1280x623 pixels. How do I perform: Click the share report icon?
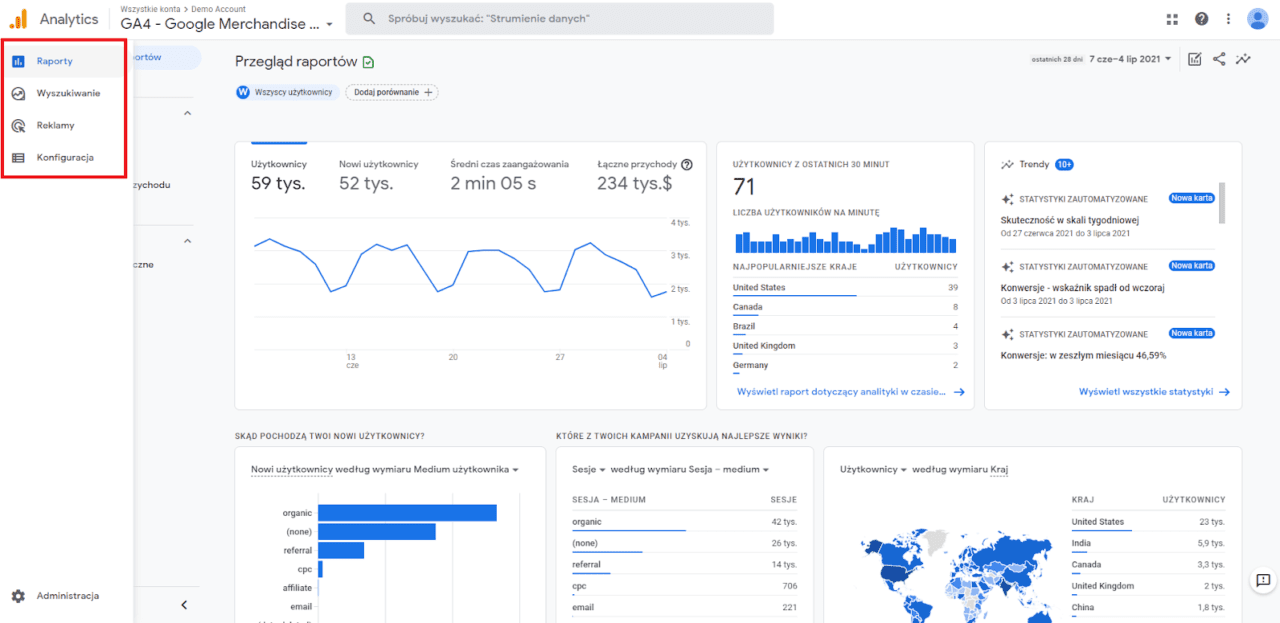click(x=1219, y=59)
